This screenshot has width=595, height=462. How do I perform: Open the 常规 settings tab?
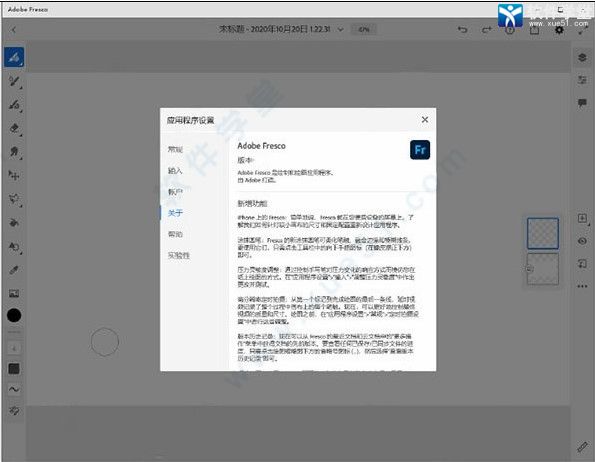pyautogui.click(x=175, y=149)
